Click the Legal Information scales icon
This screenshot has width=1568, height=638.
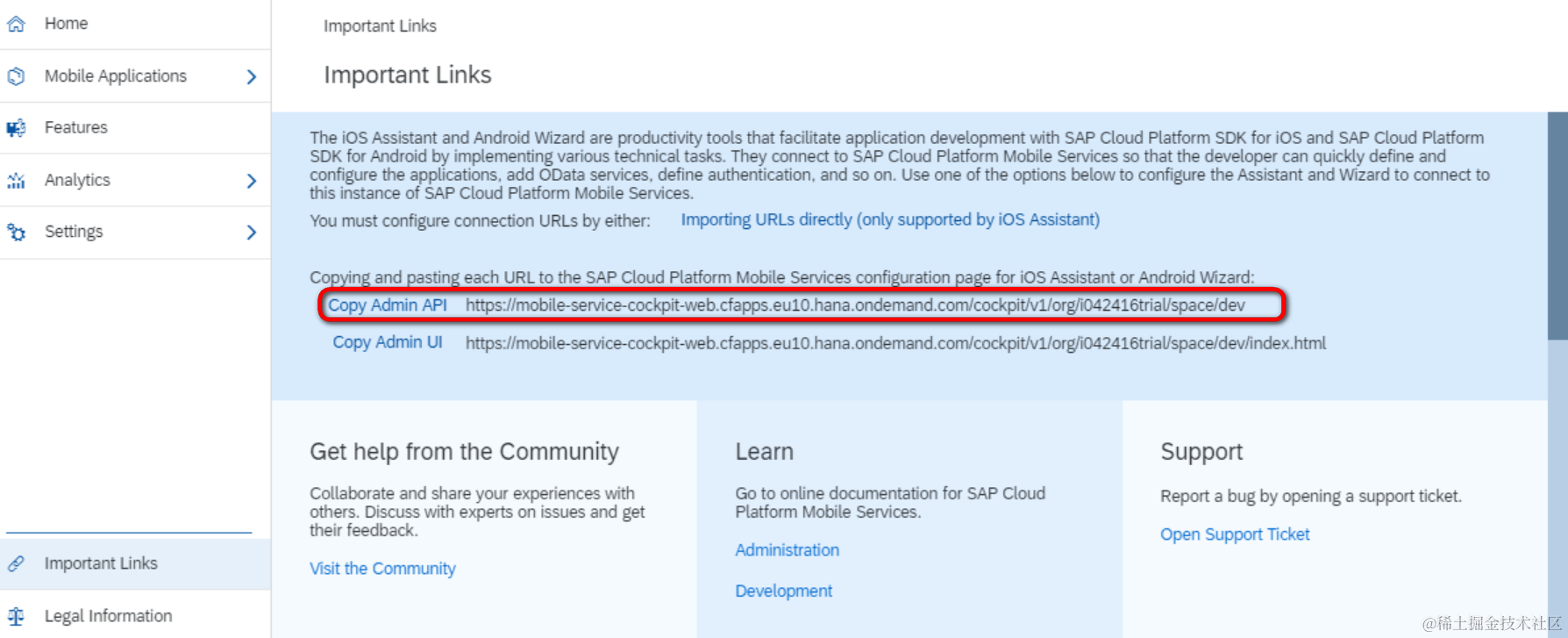point(16,616)
